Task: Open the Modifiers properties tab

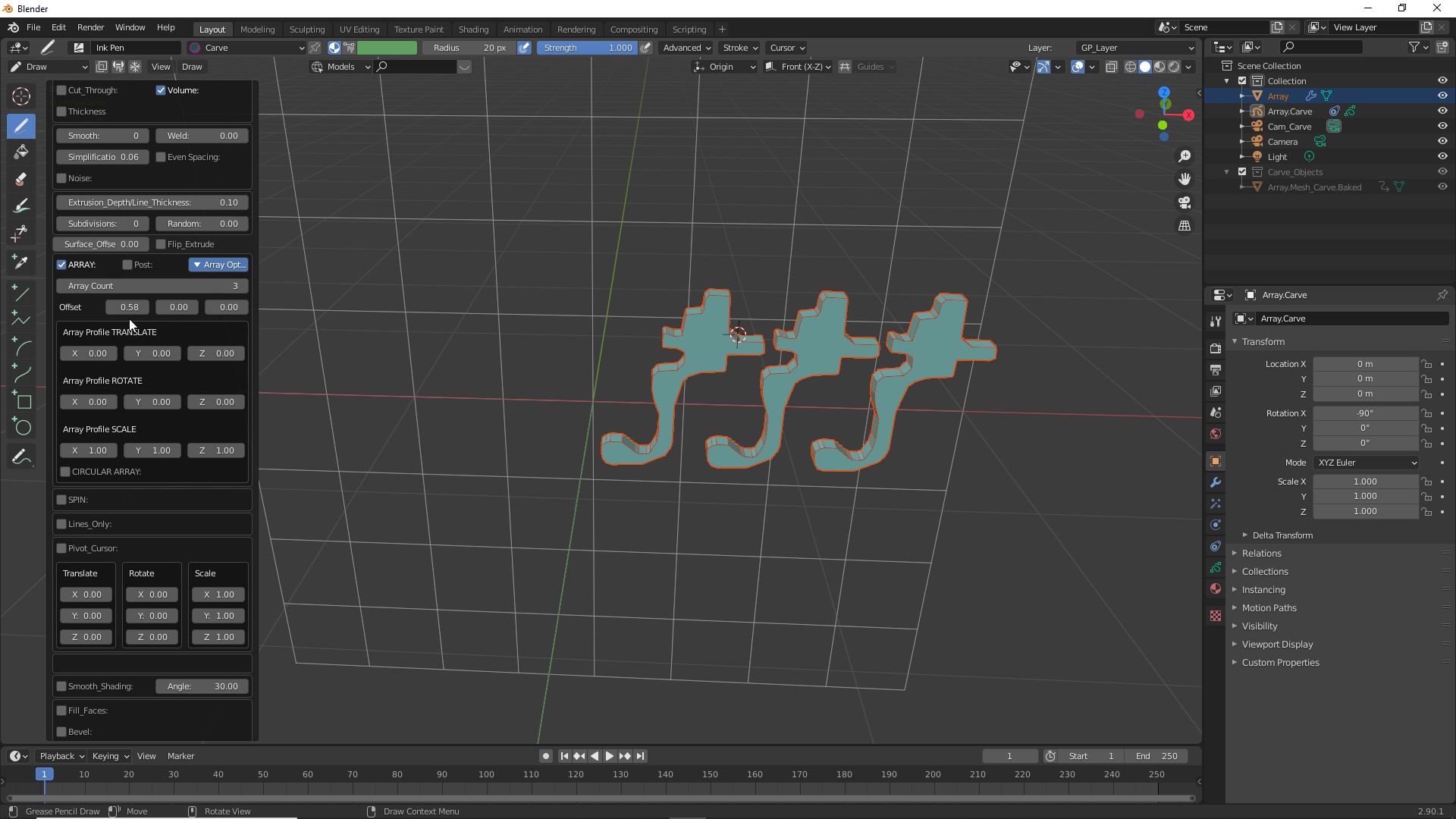Action: pos(1216,483)
